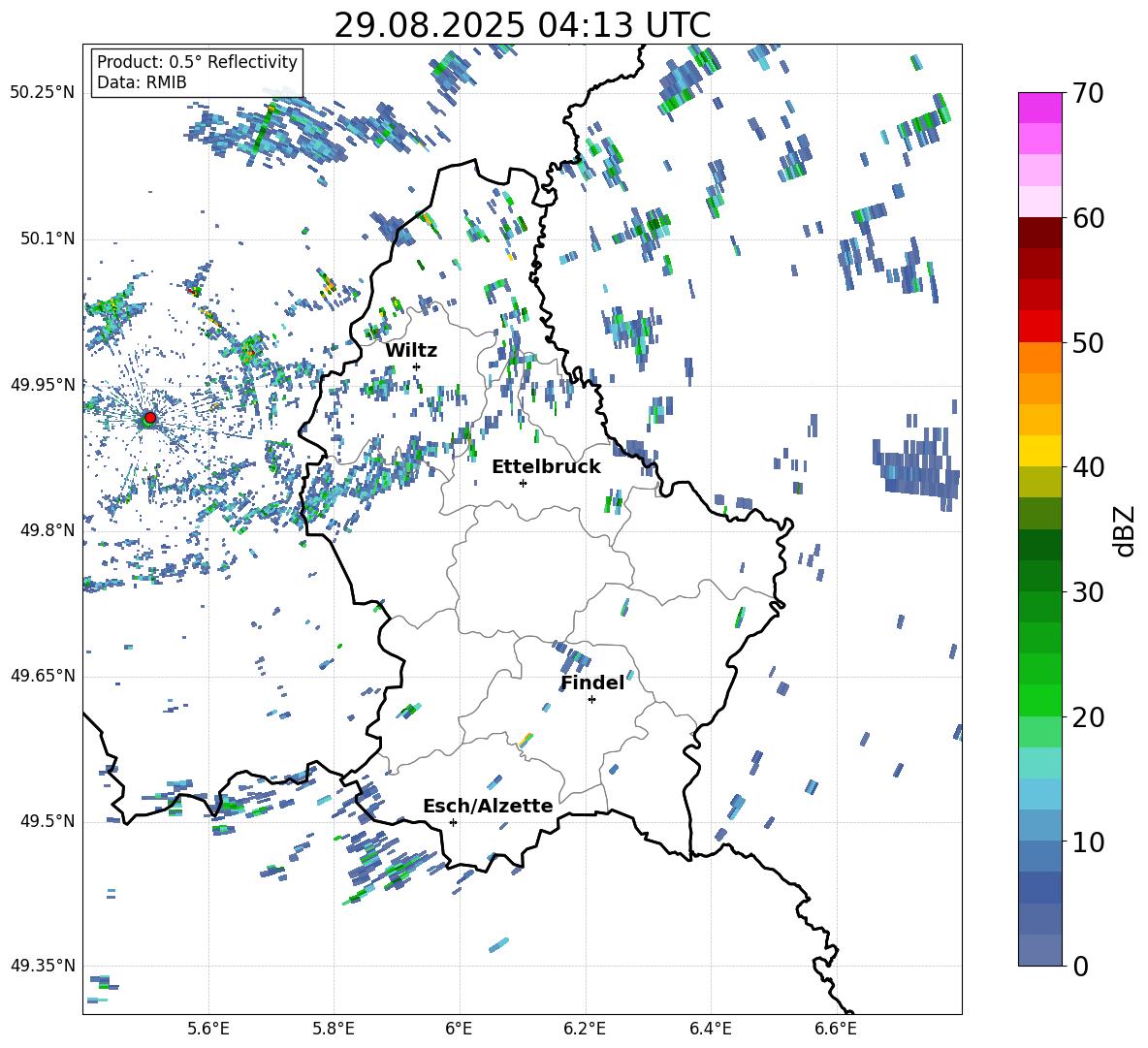The height and width of the screenshot is (1048, 1148).
Task: Click the Esch/Alzette station cross marker
Action: [x=453, y=822]
